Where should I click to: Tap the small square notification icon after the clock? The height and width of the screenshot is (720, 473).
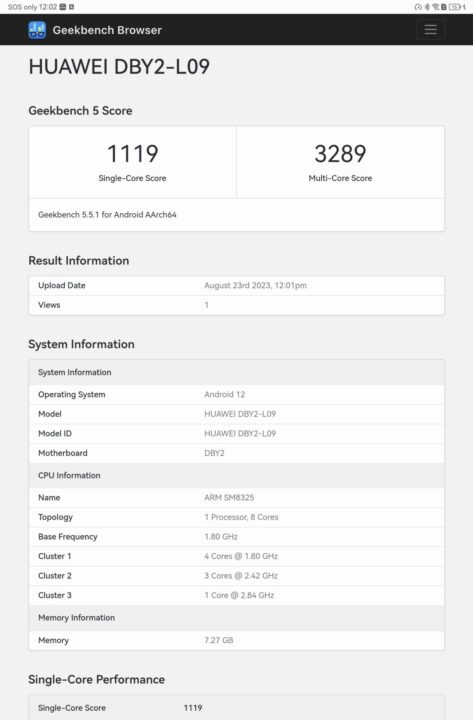point(72,7)
